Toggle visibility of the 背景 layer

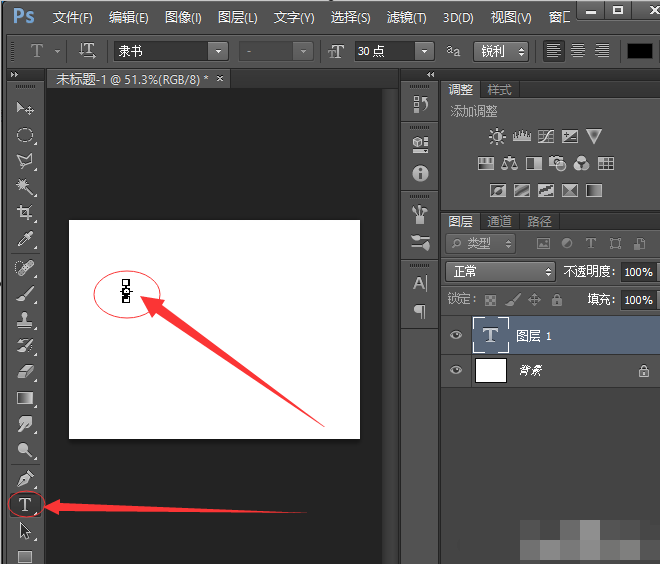pos(456,371)
